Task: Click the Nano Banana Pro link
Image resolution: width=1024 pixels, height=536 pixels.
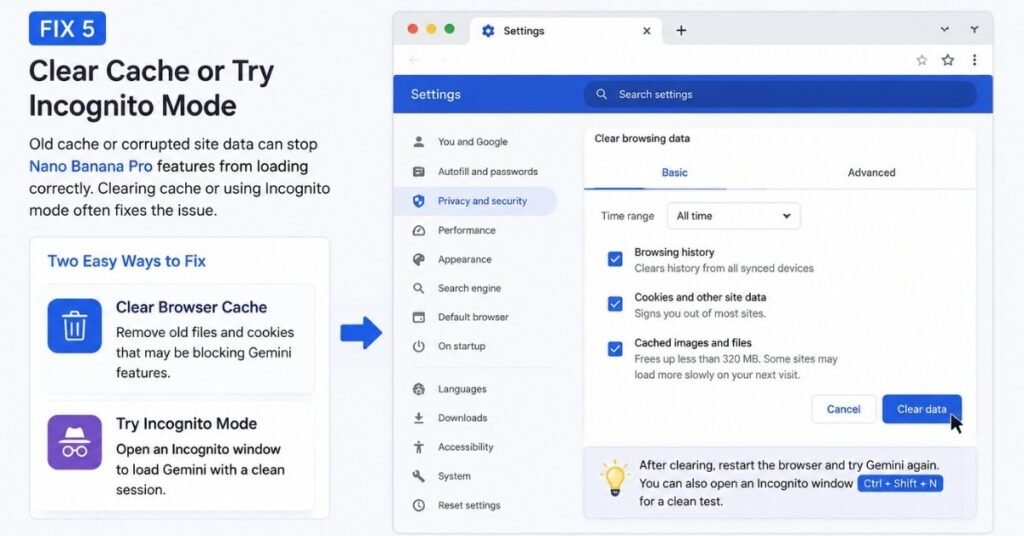Action: 91,166
